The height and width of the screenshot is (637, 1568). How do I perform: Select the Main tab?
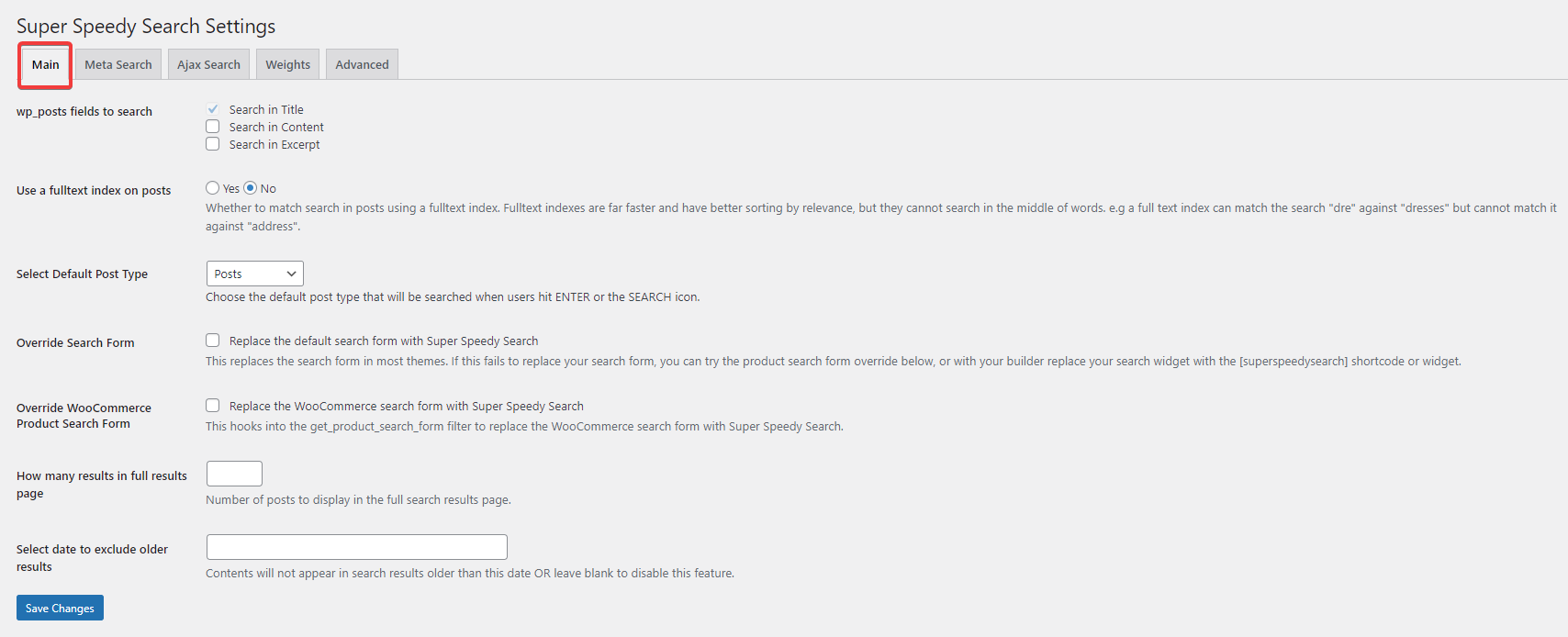tap(44, 64)
